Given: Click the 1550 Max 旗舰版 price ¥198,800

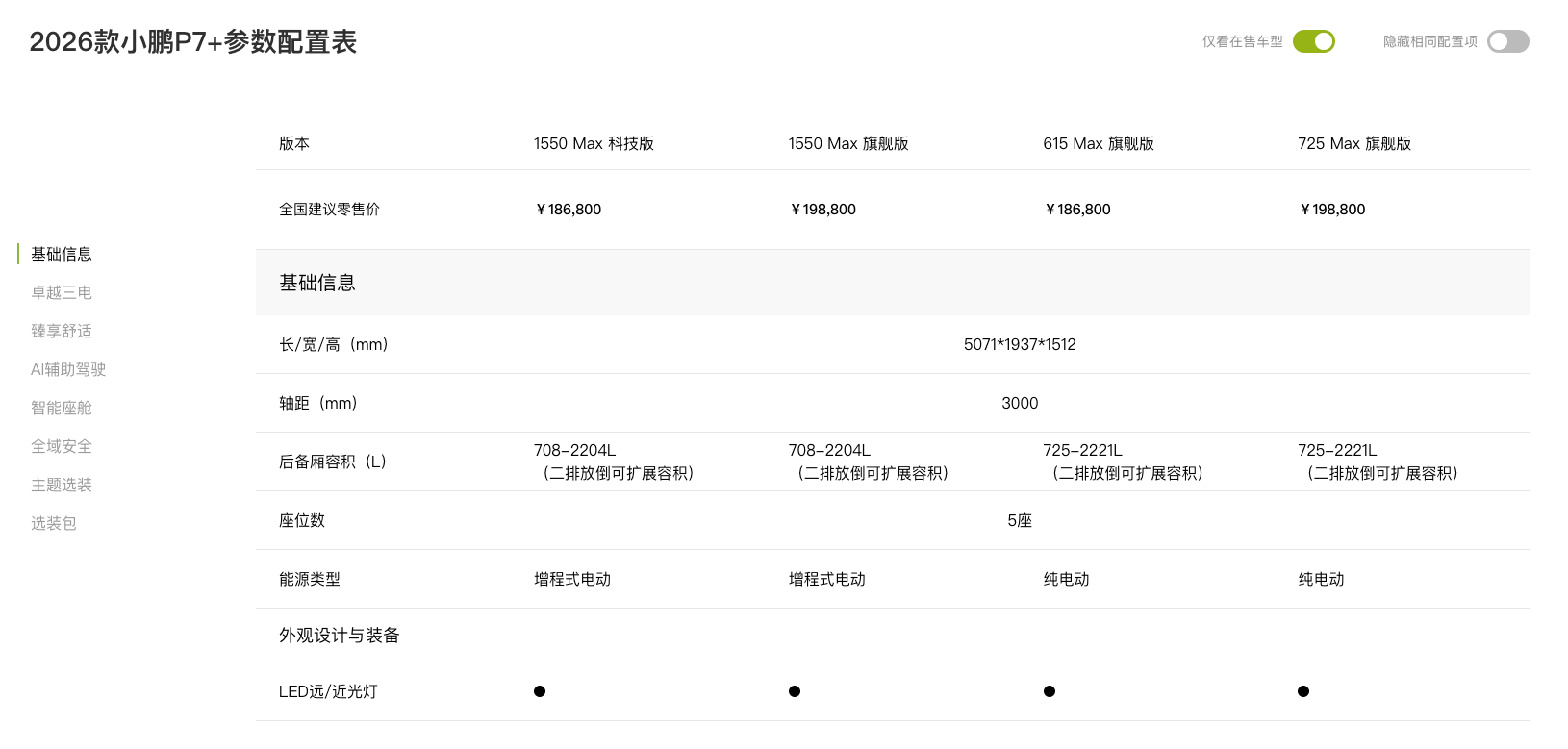Looking at the screenshot, I should point(822,210).
